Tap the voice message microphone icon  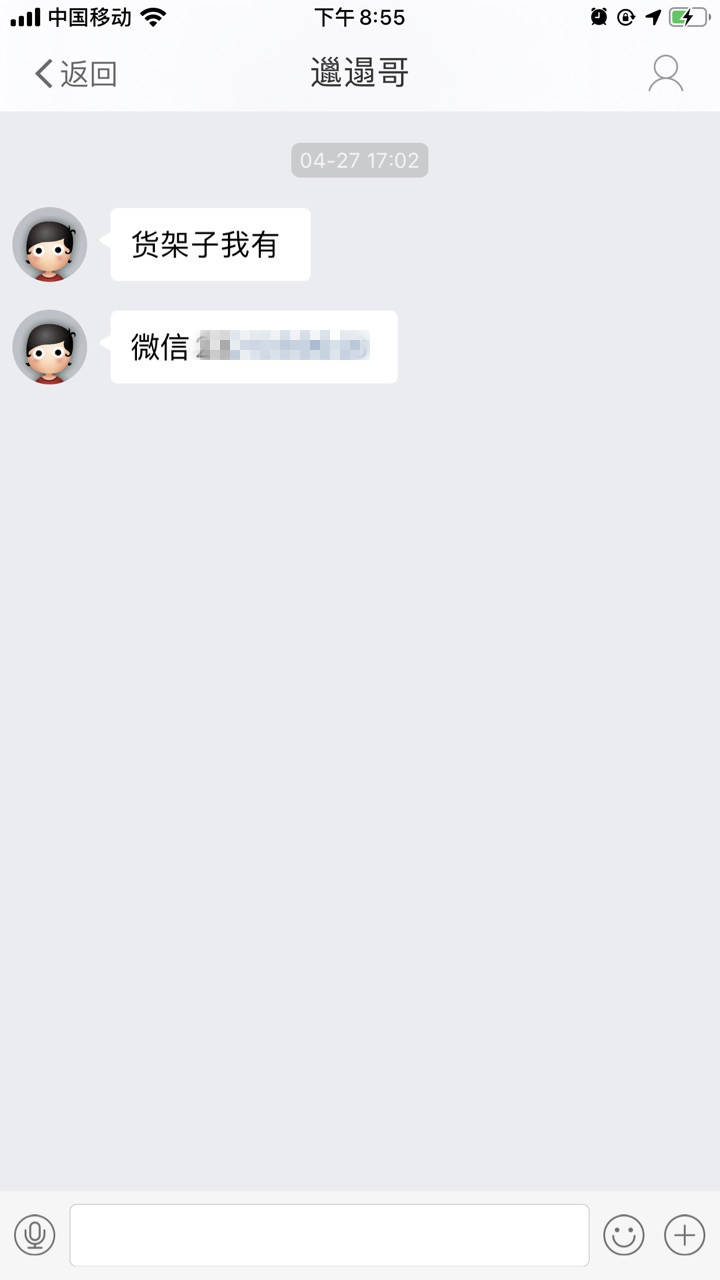pyautogui.click(x=35, y=1235)
